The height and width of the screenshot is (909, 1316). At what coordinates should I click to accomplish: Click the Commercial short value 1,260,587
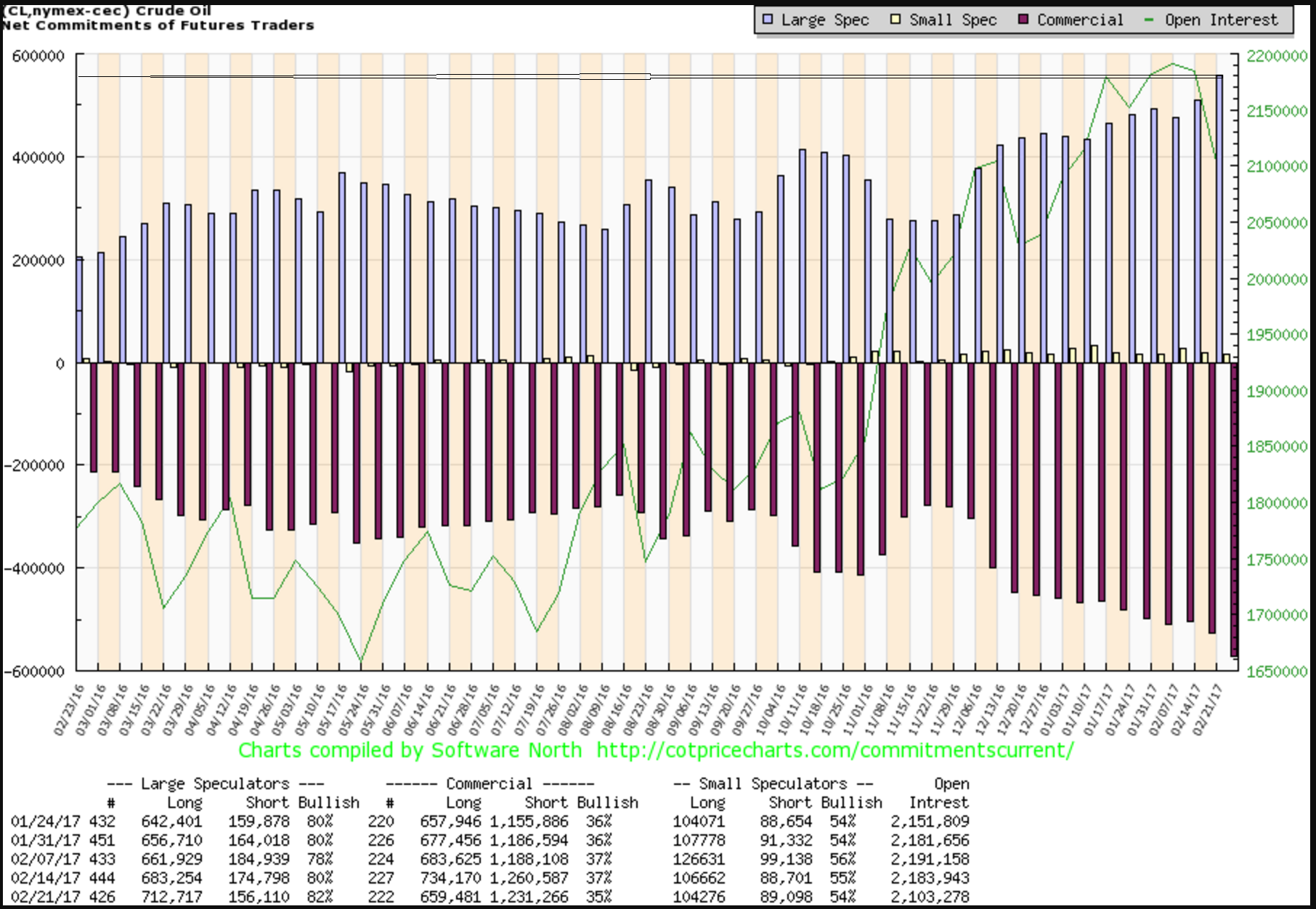tap(529, 879)
